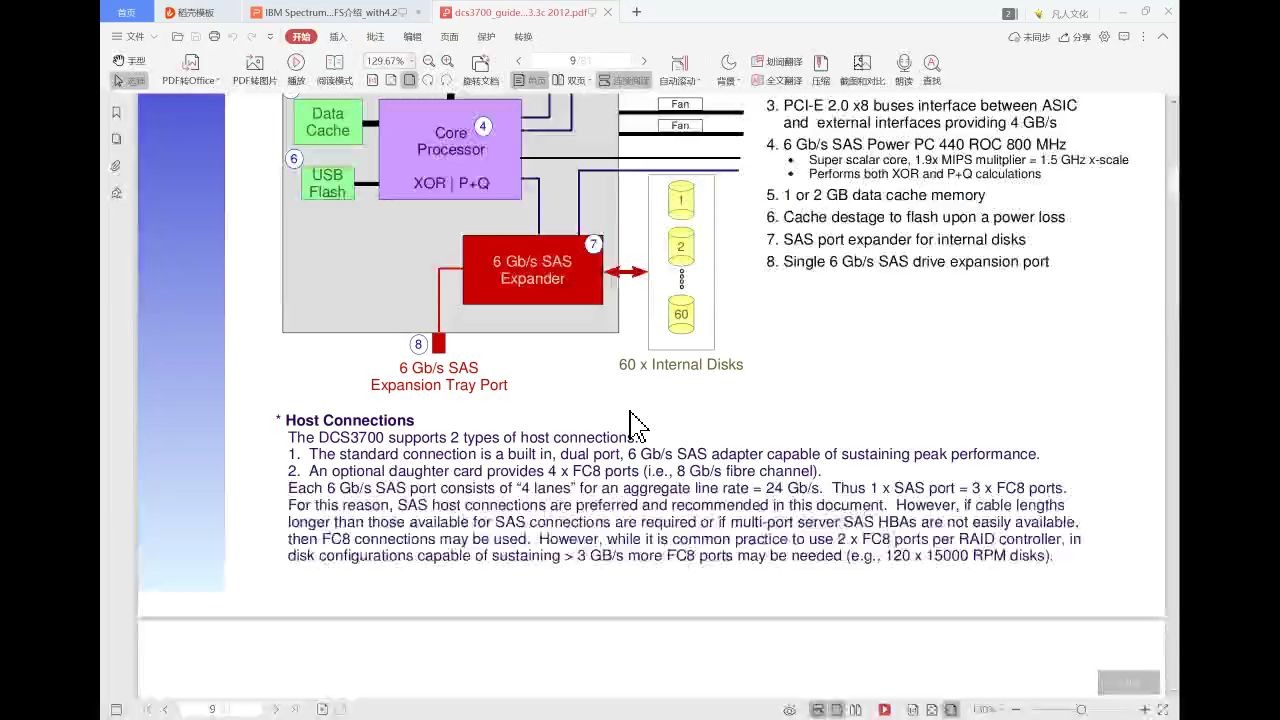The image size is (1280, 720).
Task: Open settings gear in top right
Action: coord(1105,36)
